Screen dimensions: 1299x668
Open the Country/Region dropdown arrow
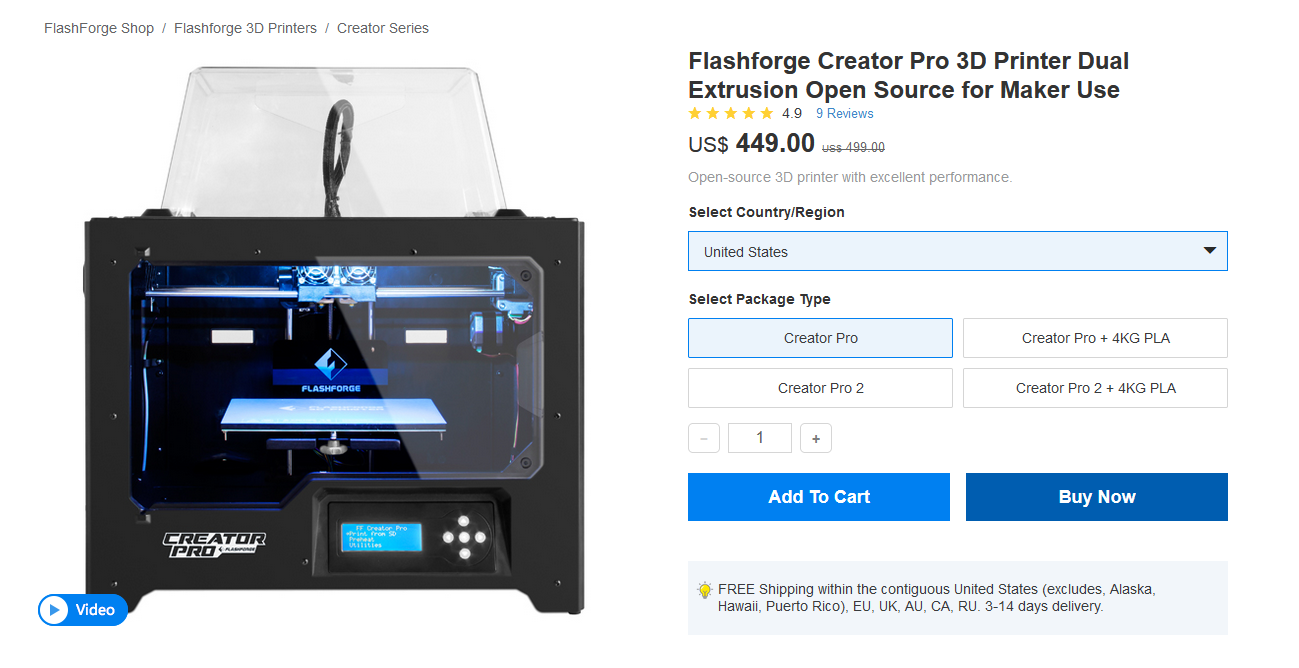(x=1209, y=251)
